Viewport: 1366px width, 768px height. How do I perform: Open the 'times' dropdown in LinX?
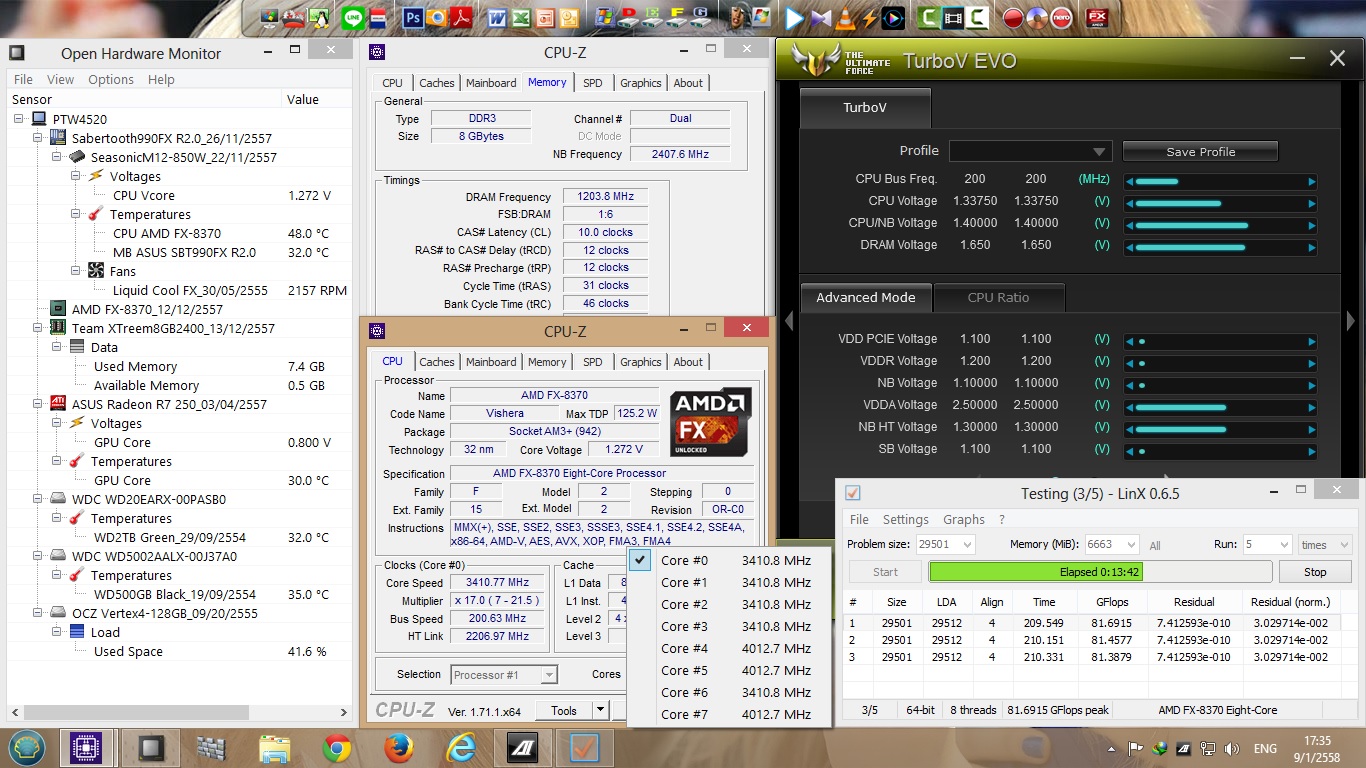pyautogui.click(x=1324, y=545)
